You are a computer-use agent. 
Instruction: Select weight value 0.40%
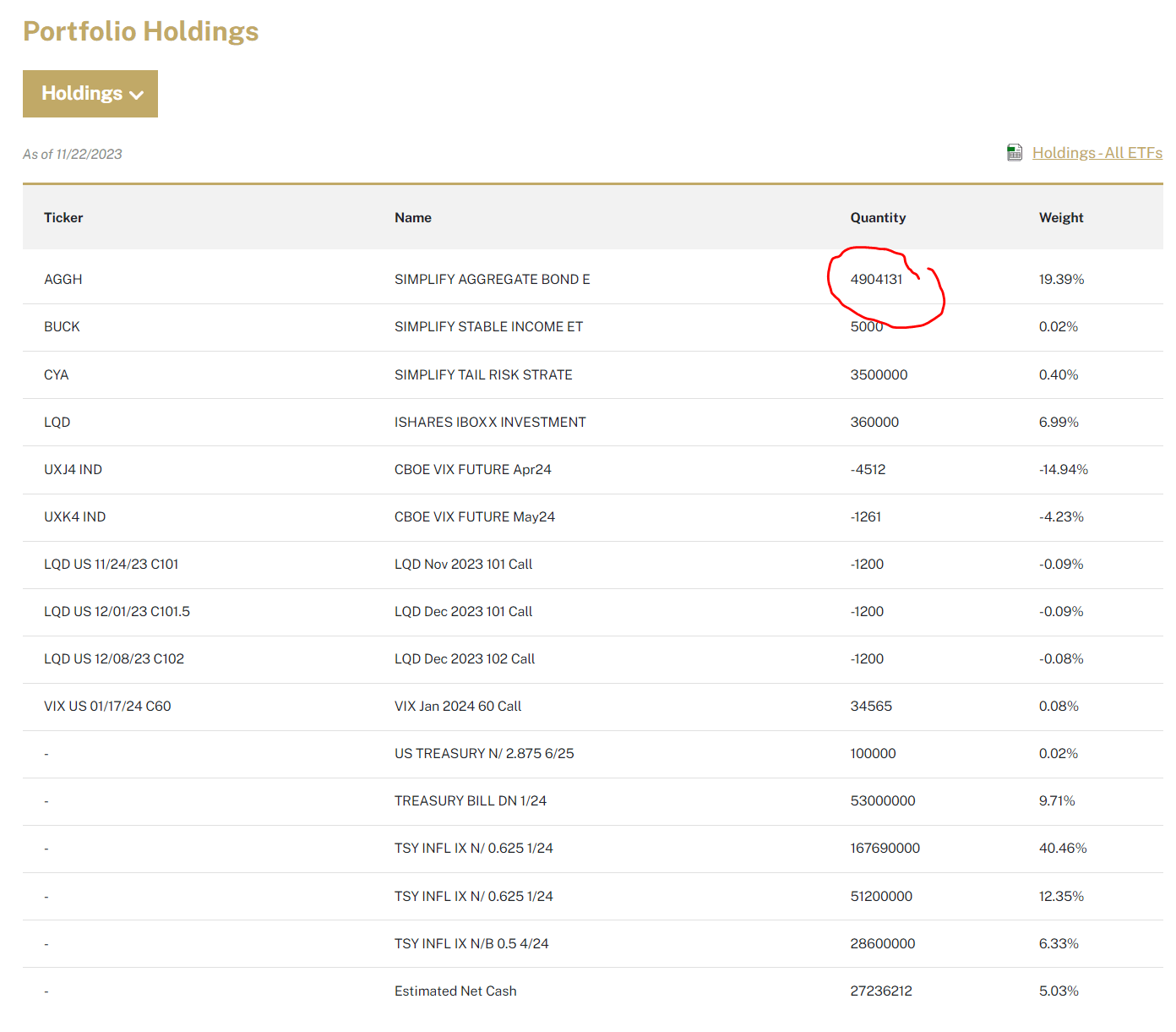(1059, 374)
